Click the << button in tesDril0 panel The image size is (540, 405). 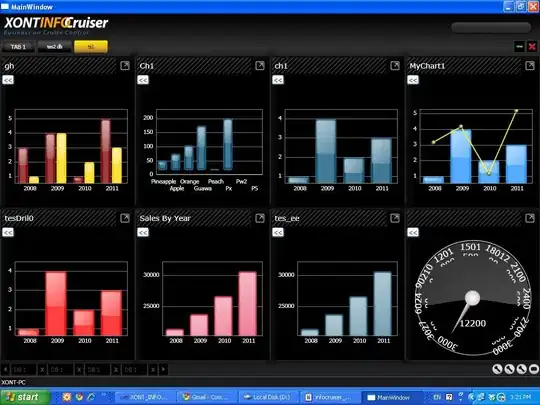click(x=8, y=232)
